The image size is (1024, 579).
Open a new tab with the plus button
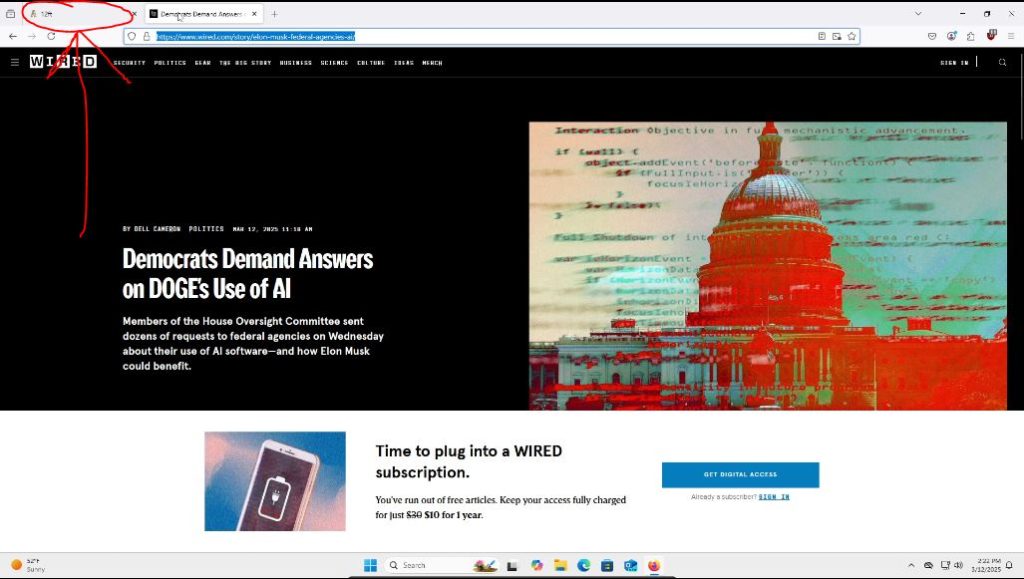(x=274, y=14)
